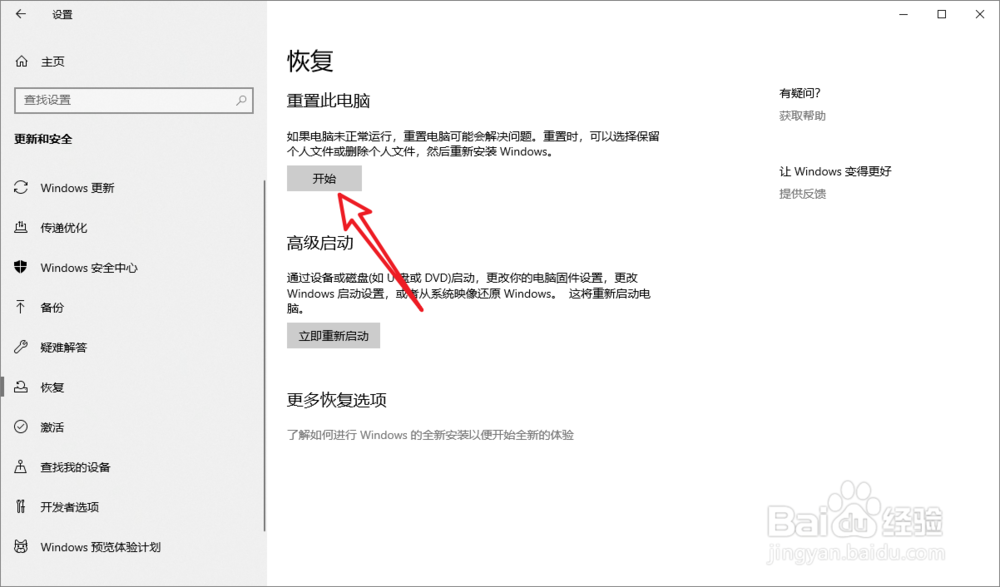Image resolution: width=1000 pixels, height=587 pixels.
Task: Click the 高级启动 heading
Action: [x=320, y=242]
